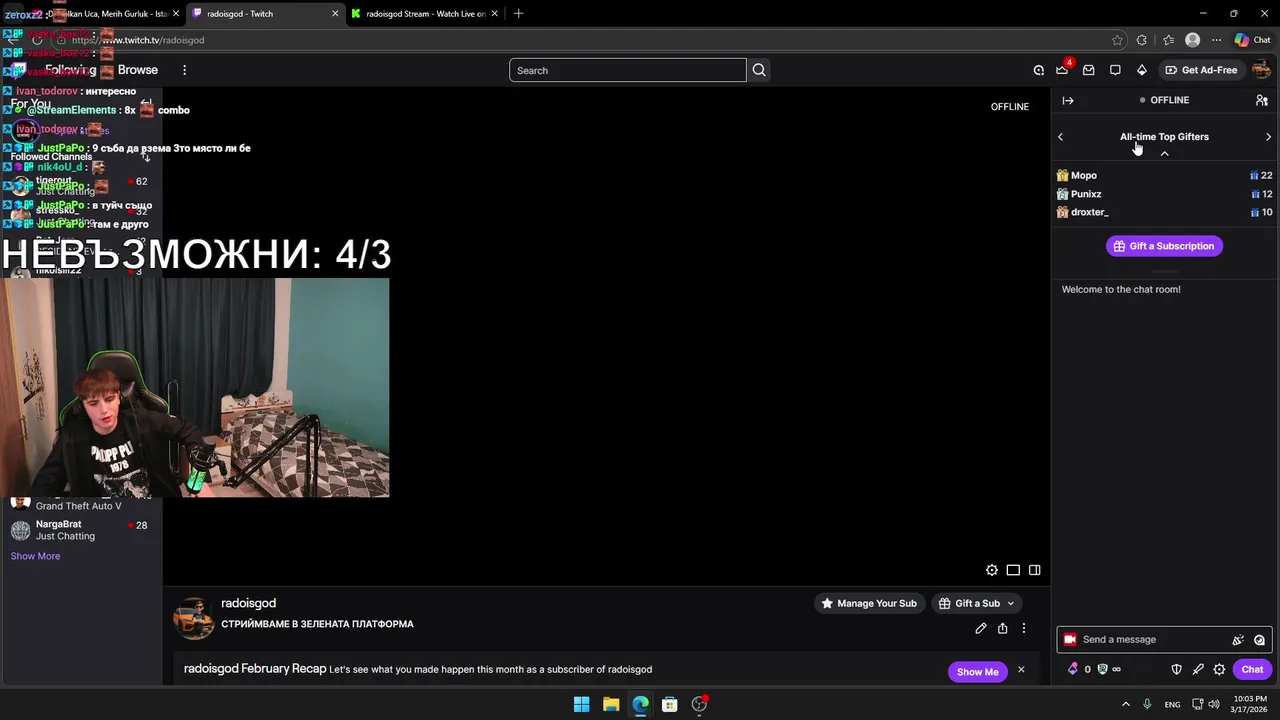
Task: Open the Prime loot crown icon
Action: click(1062, 70)
